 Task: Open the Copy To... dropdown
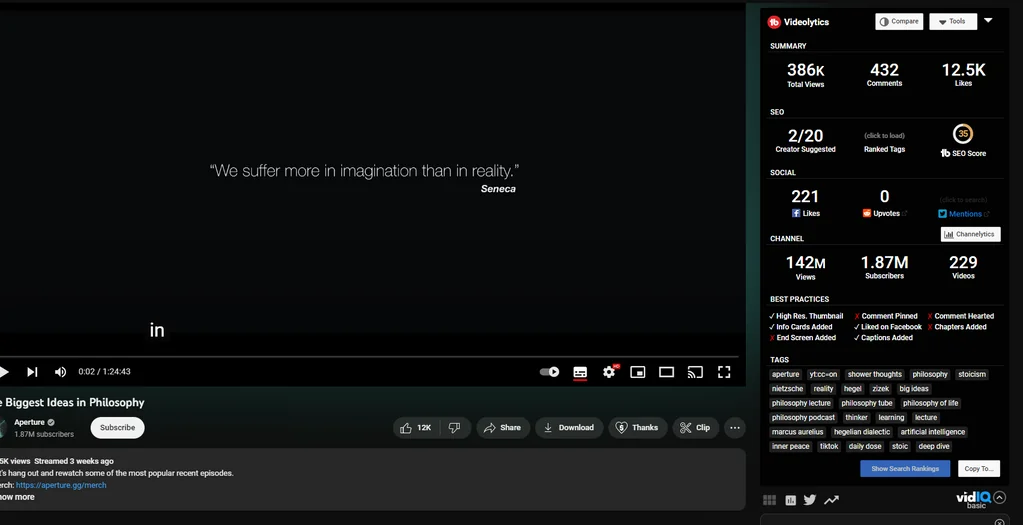pyautogui.click(x=979, y=468)
